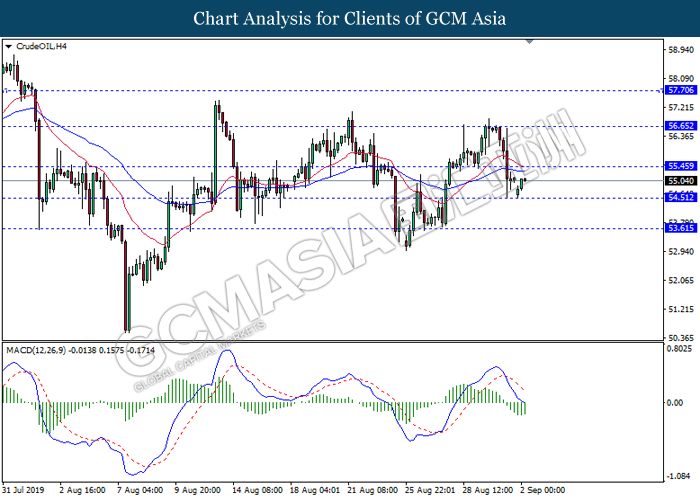Click the 56.652 blue price level label
This screenshot has height=500, width=700.
pyautogui.click(x=680, y=126)
